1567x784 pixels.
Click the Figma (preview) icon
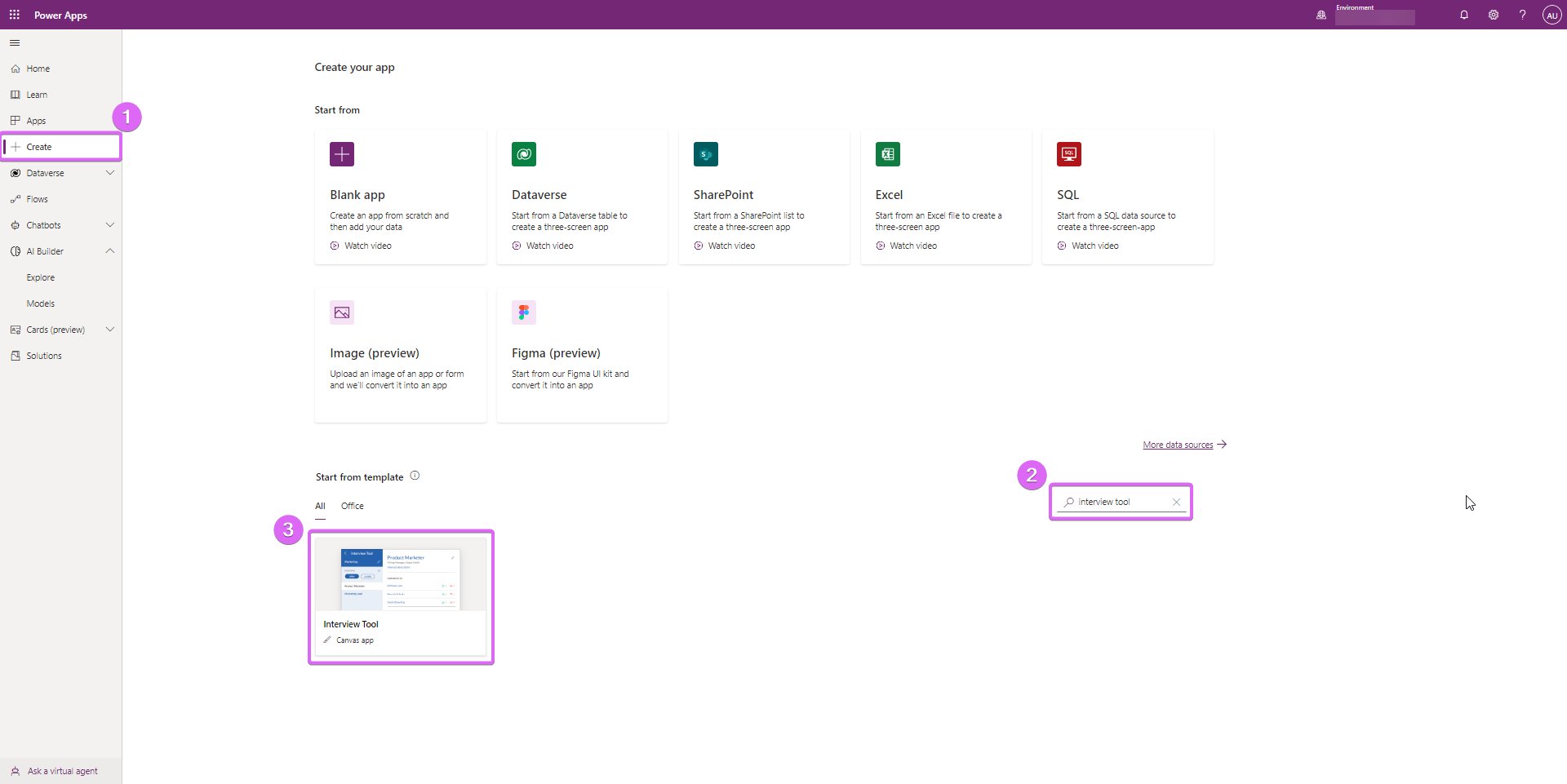tap(523, 312)
